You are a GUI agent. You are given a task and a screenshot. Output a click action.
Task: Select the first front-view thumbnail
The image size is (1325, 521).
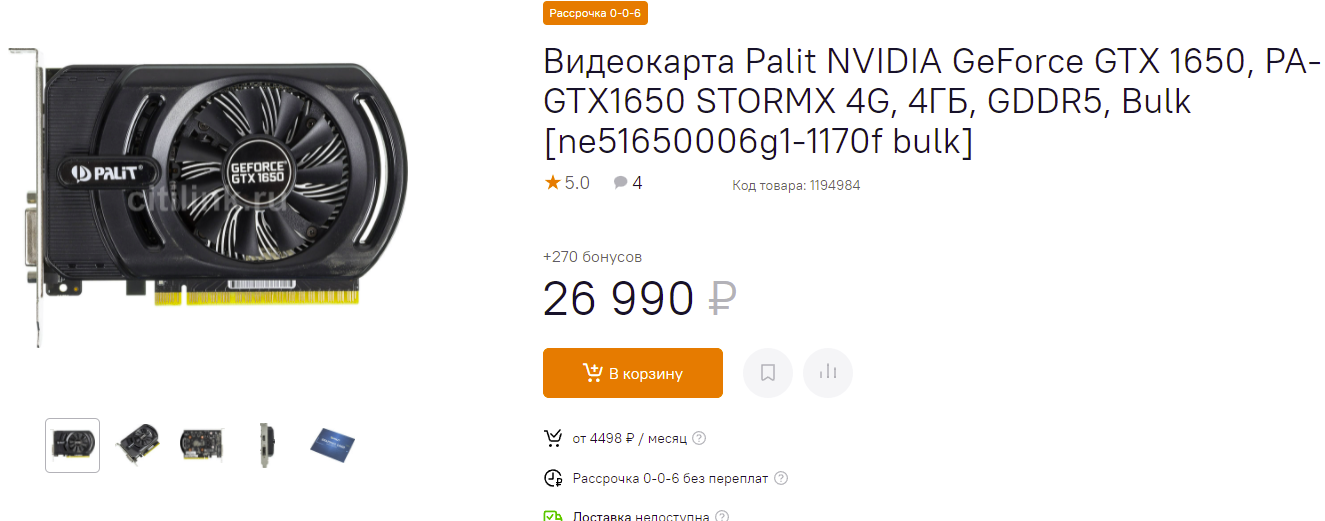73,445
